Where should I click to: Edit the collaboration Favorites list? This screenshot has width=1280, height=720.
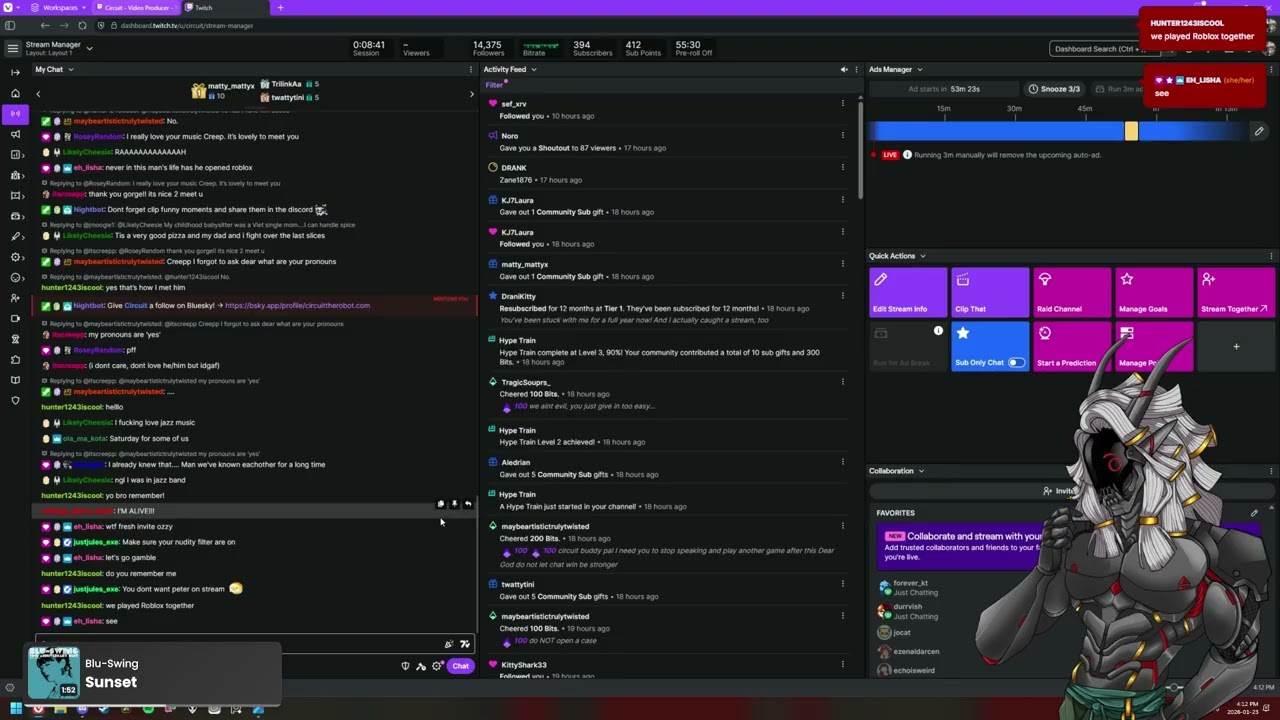pyautogui.click(x=1254, y=513)
